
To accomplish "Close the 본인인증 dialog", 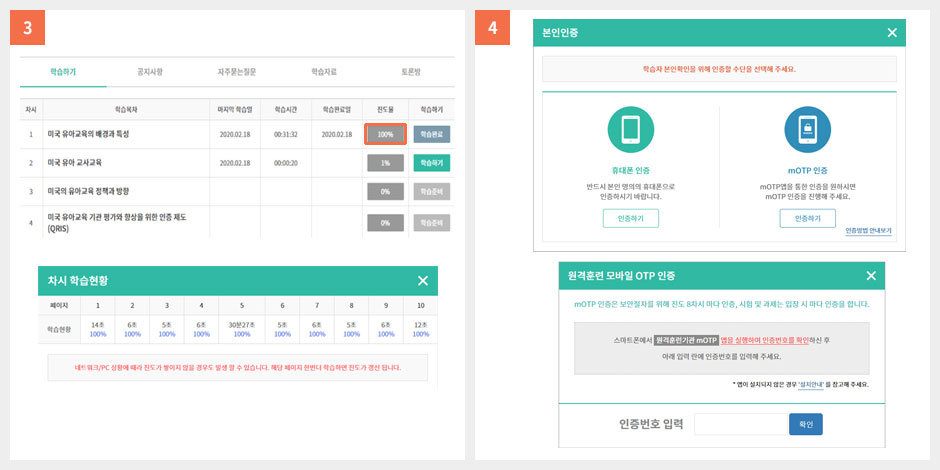I will click(x=892, y=33).
